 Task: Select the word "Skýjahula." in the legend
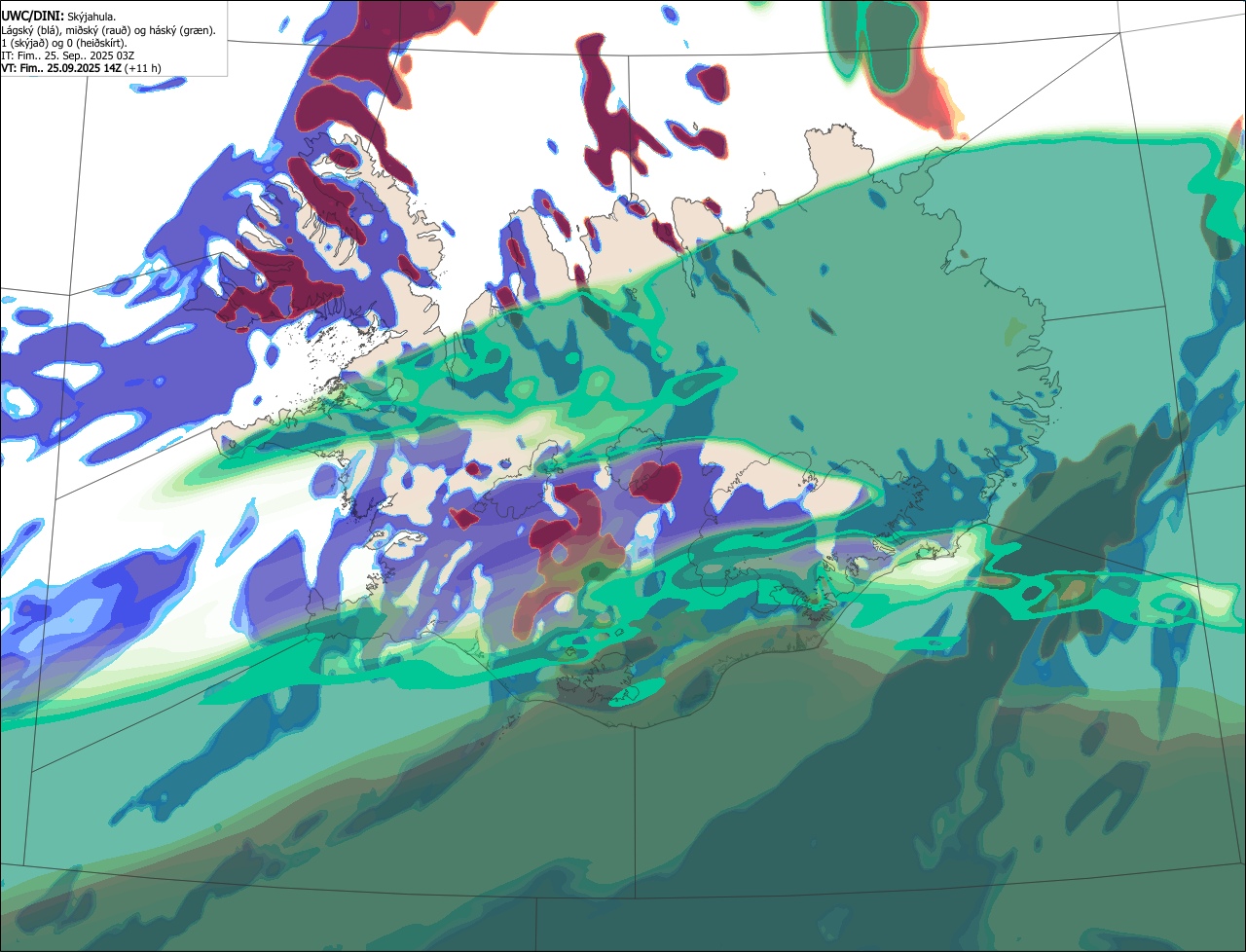[x=92, y=18]
